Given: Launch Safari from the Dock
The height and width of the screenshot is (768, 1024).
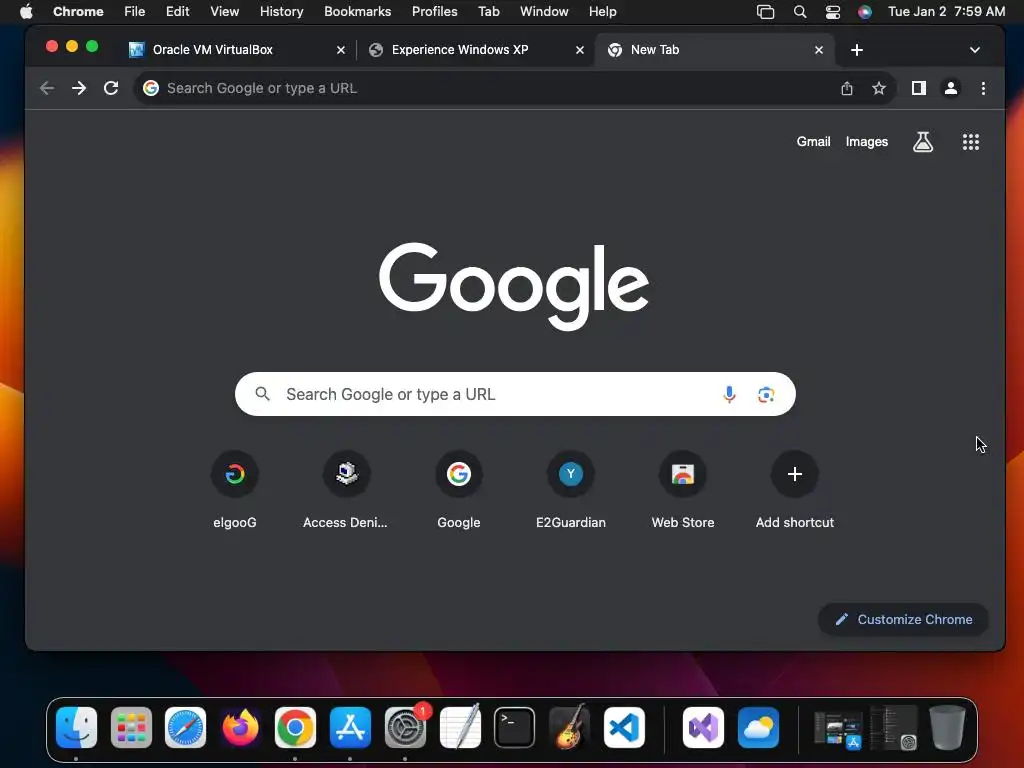Looking at the screenshot, I should pos(185,727).
